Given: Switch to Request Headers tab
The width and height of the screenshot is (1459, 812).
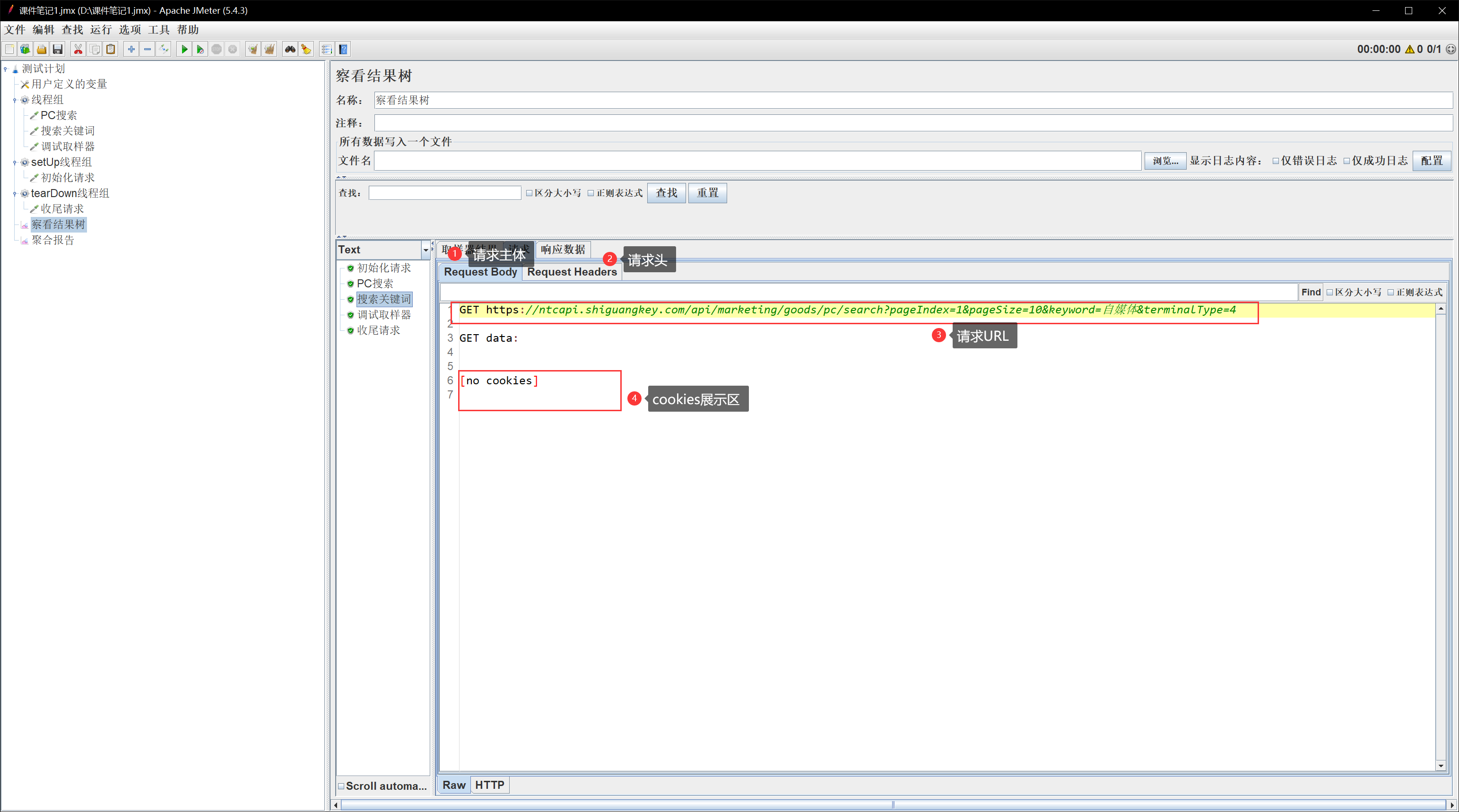Looking at the screenshot, I should 572,272.
